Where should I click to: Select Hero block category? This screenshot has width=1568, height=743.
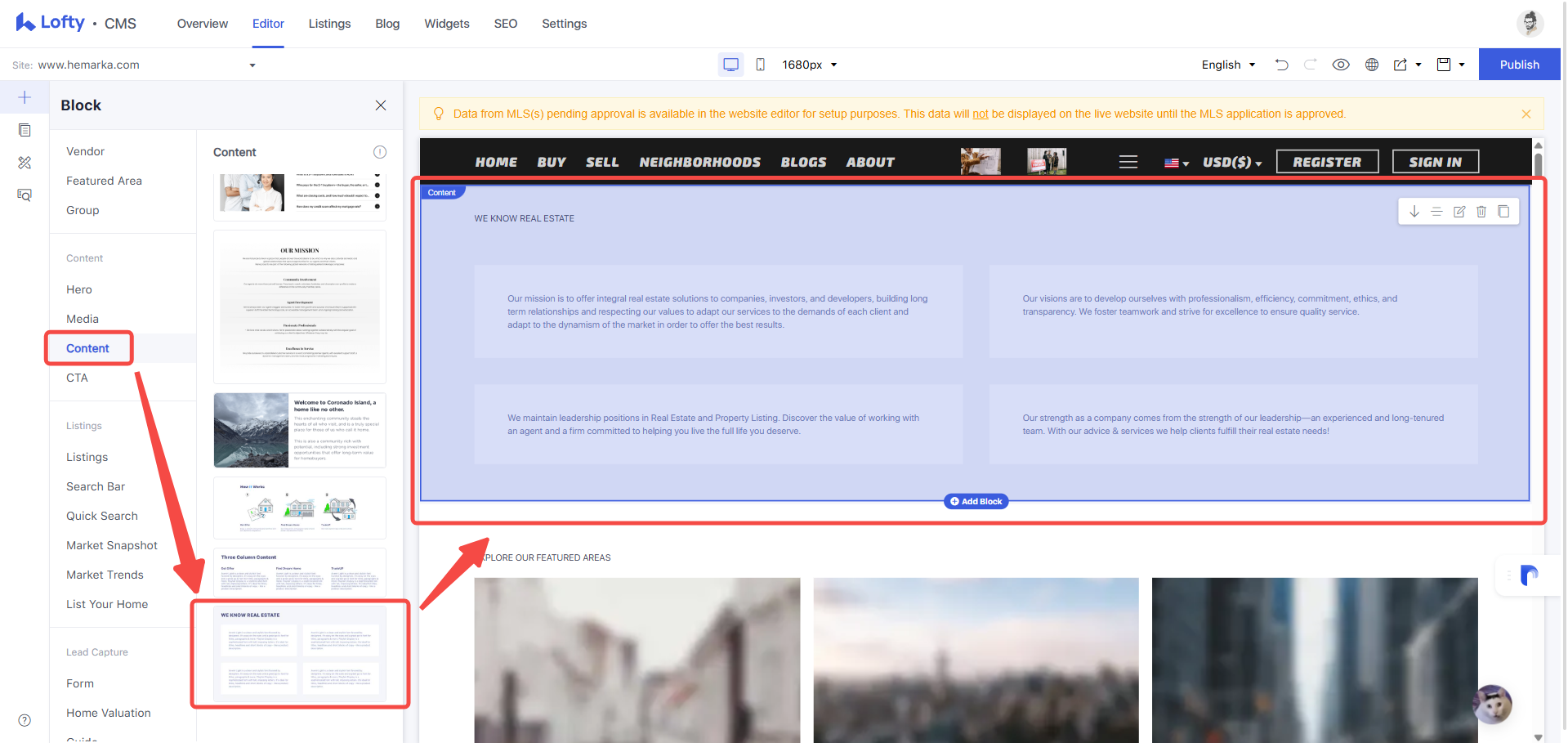tap(79, 289)
